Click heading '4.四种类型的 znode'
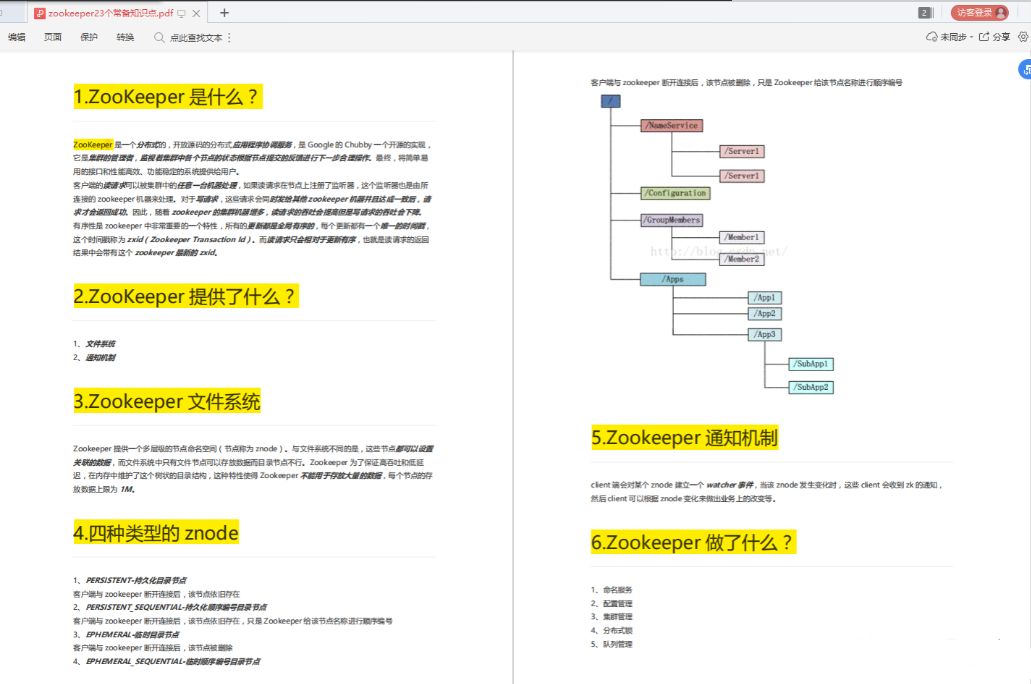1031x684 pixels. pos(156,532)
